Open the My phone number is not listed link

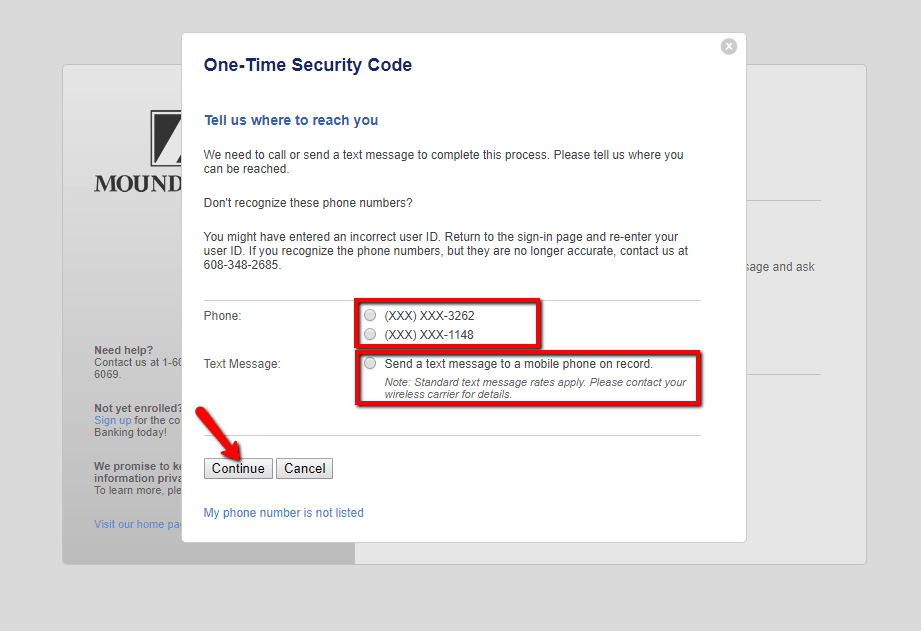(283, 511)
